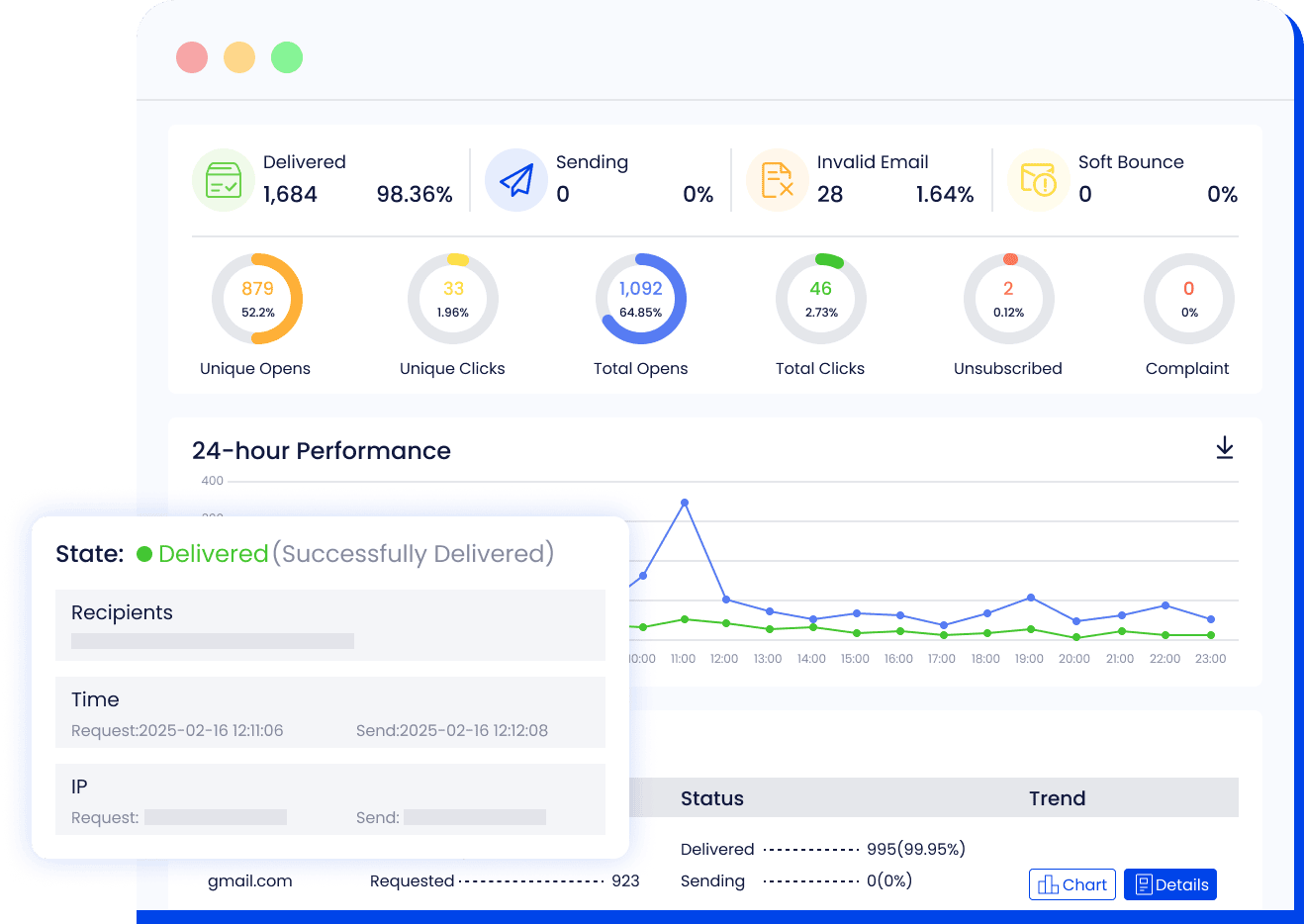
Task: Click the IP Request value
Action: coord(216,817)
